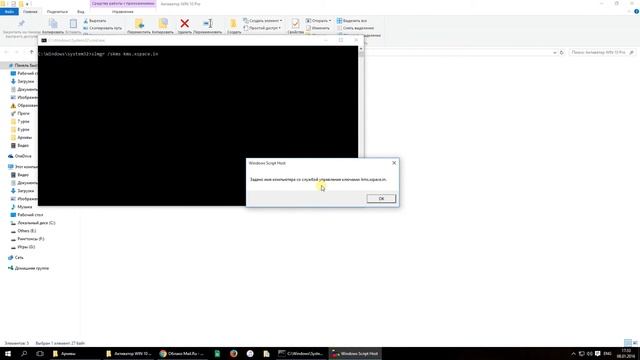640x360 pixels.
Task: Click the Properties icon with checkmark
Action: tap(295, 24)
